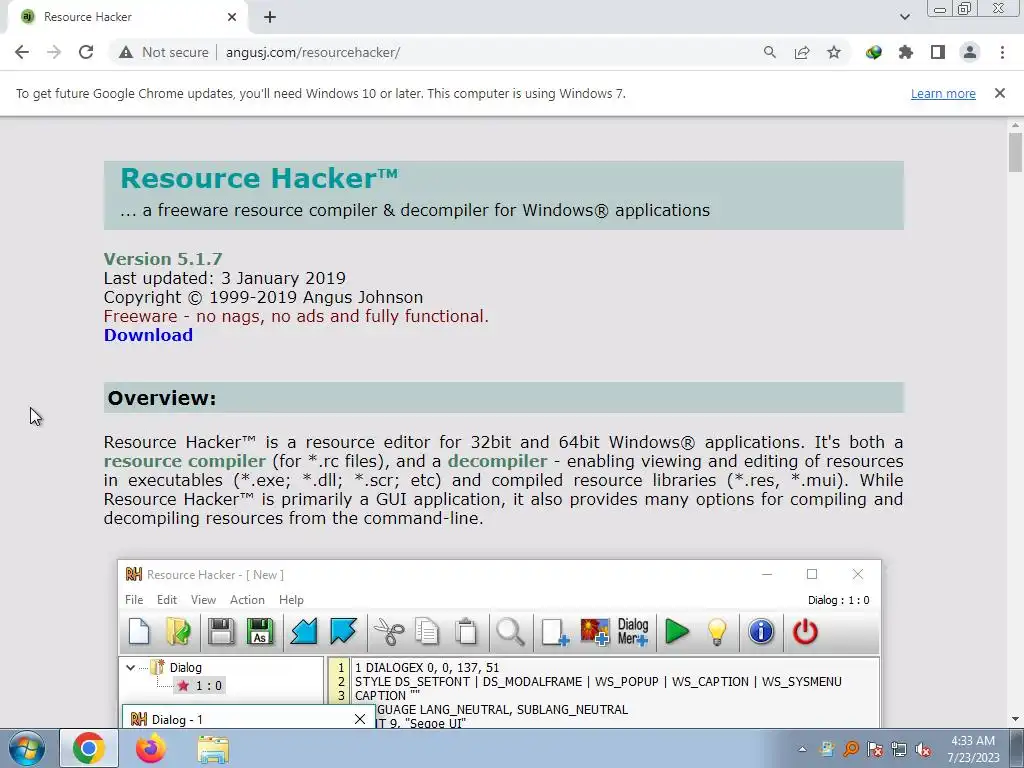Screen dimensions: 1024x768
Task: Click the Dialog Merge toolbar icon
Action: 633,632
